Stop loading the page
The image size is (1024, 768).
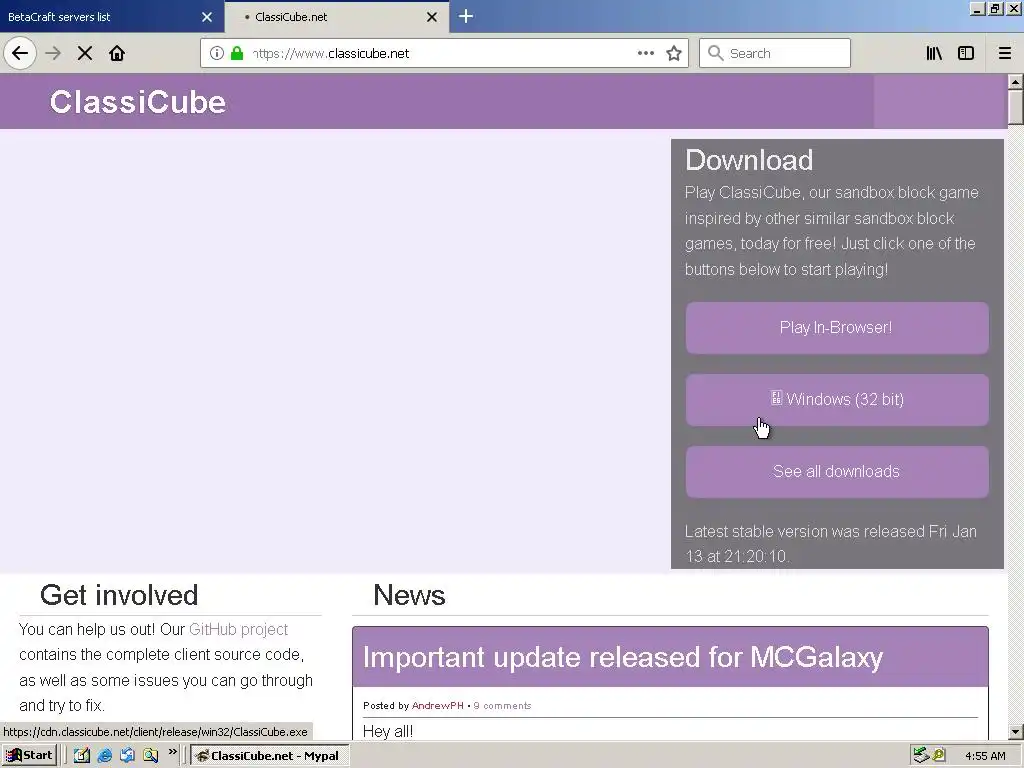tap(85, 53)
